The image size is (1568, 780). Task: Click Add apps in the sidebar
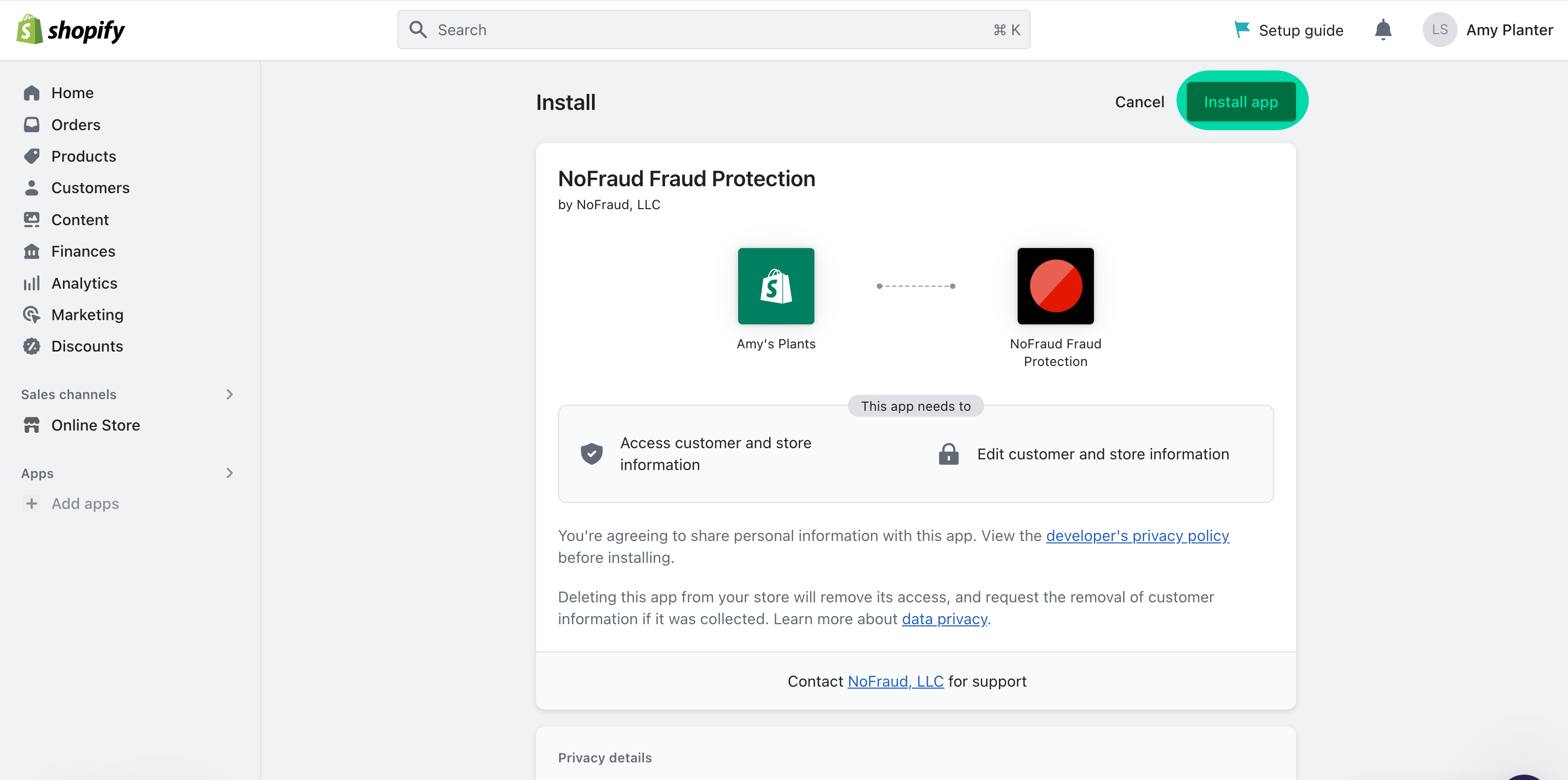[x=85, y=503]
